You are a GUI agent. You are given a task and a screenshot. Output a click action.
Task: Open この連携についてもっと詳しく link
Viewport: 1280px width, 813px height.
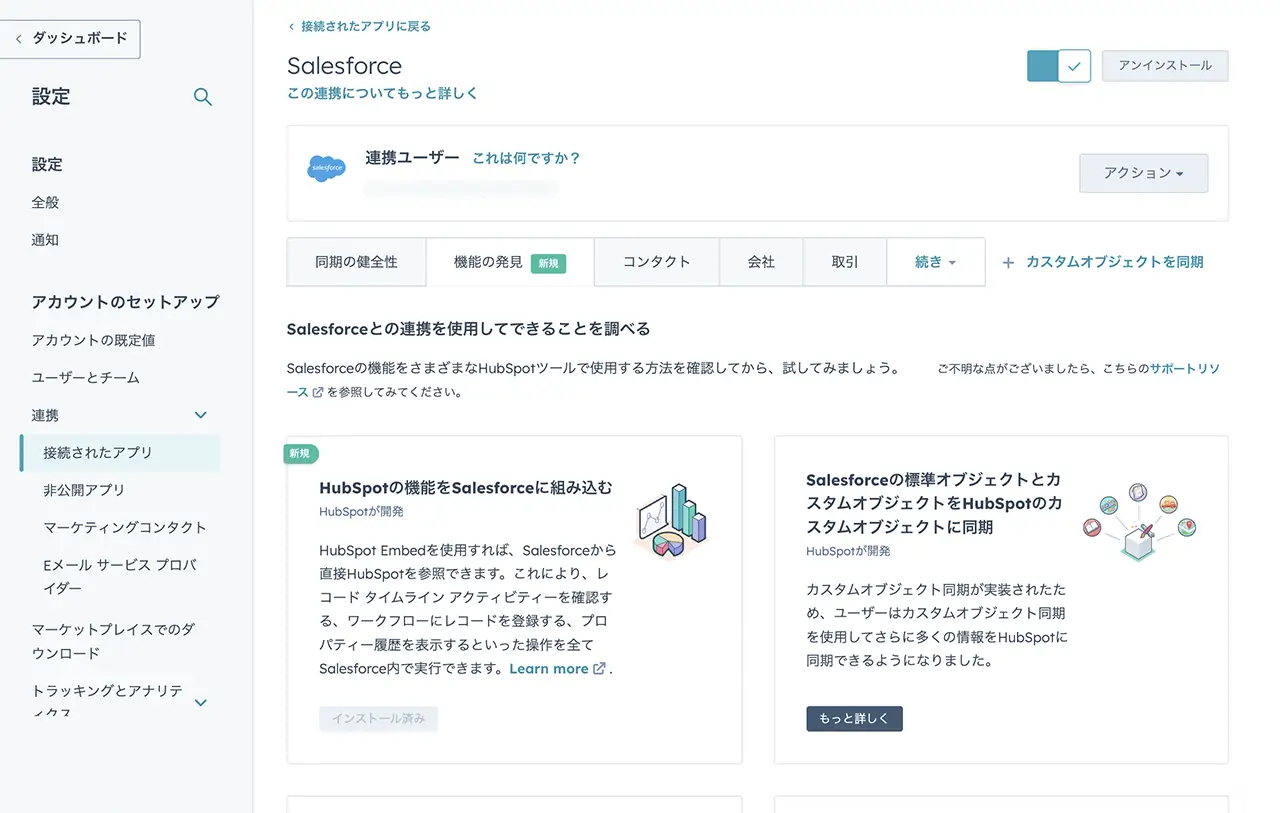pos(382,93)
